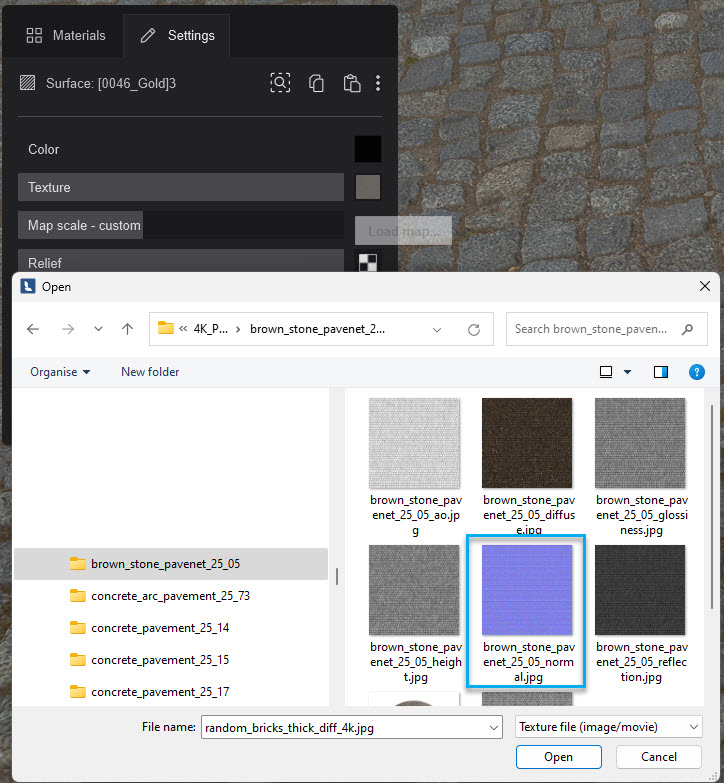The image size is (724, 783).
Task: Click the copy material icon
Action: coord(316,83)
